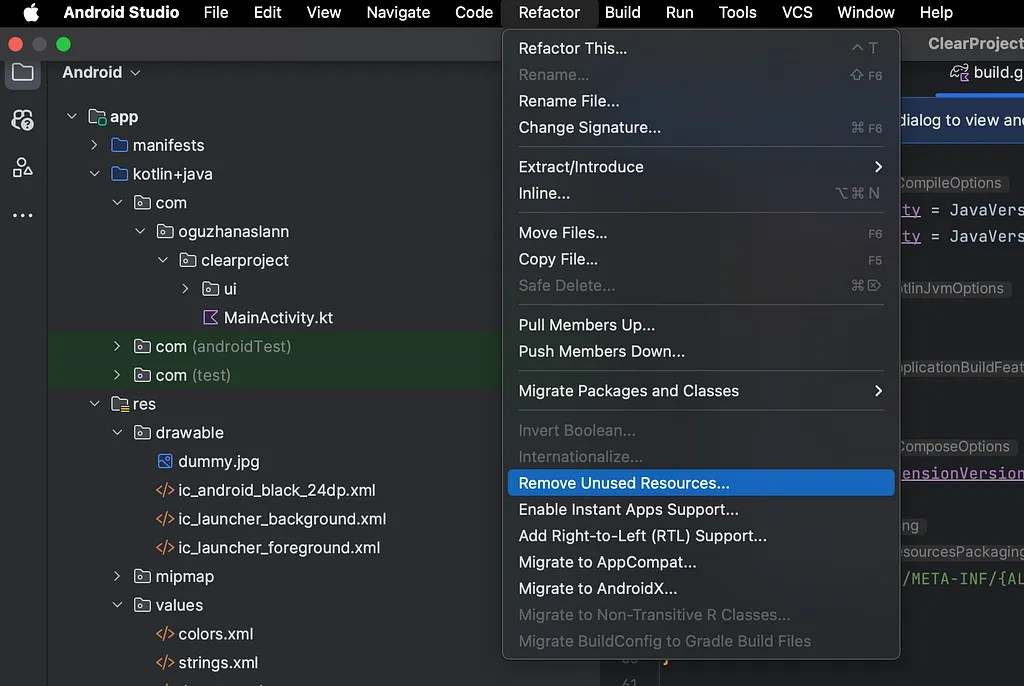The height and width of the screenshot is (686, 1024).
Task: Expand the ui package chevron
Action: 185,289
